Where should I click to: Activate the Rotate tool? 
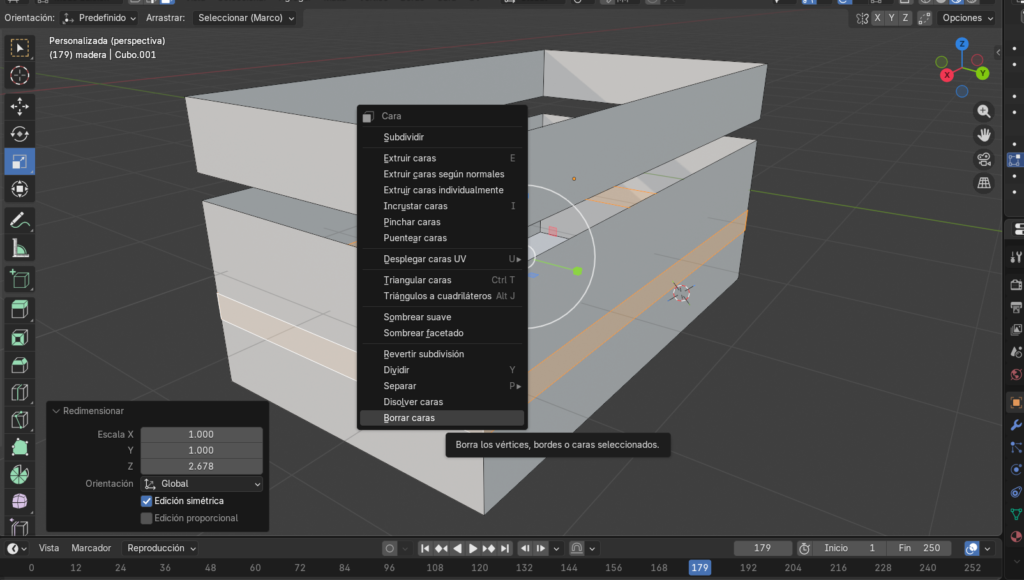click(19, 134)
